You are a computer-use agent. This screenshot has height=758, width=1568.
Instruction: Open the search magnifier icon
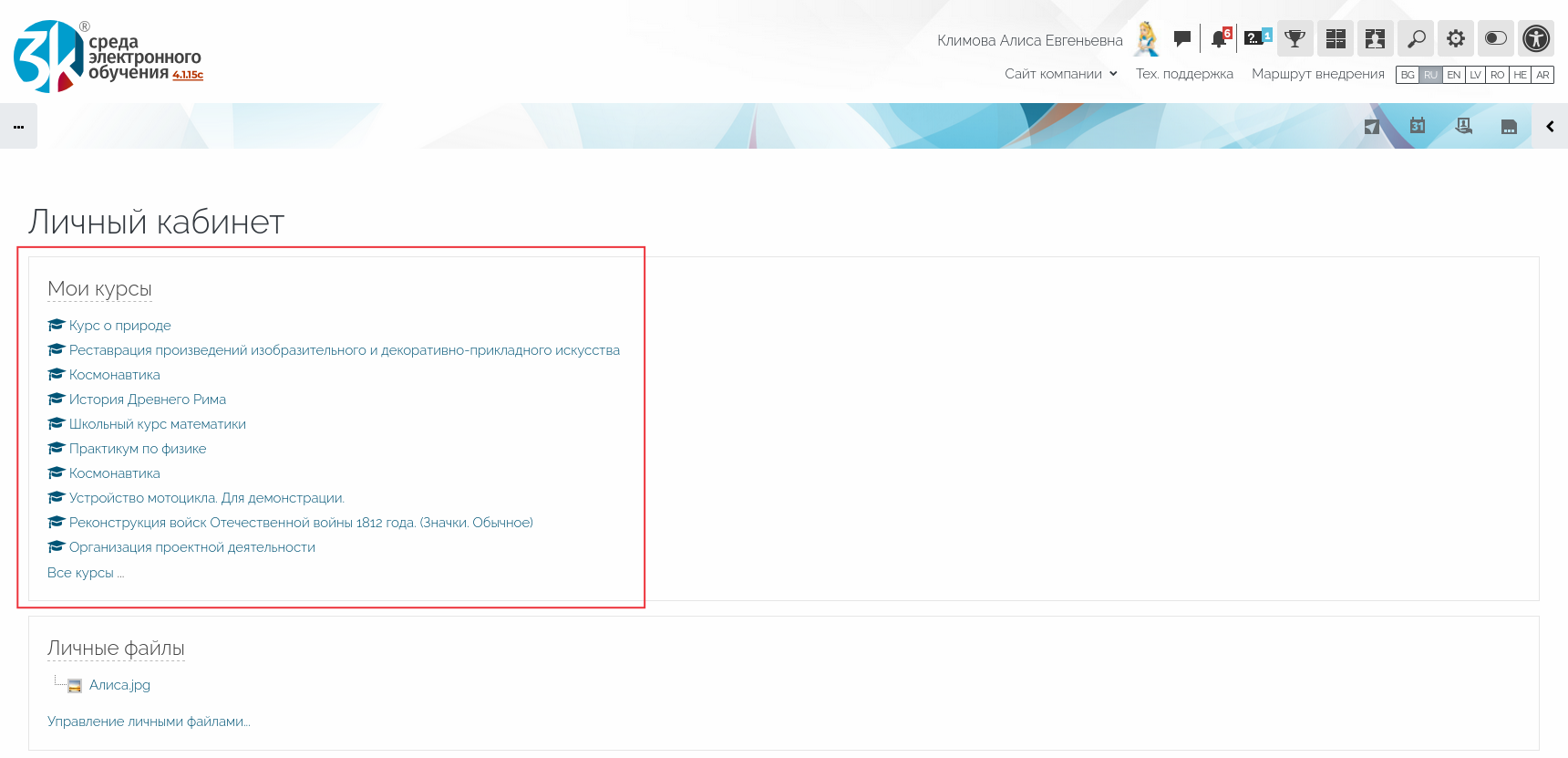(x=1416, y=39)
